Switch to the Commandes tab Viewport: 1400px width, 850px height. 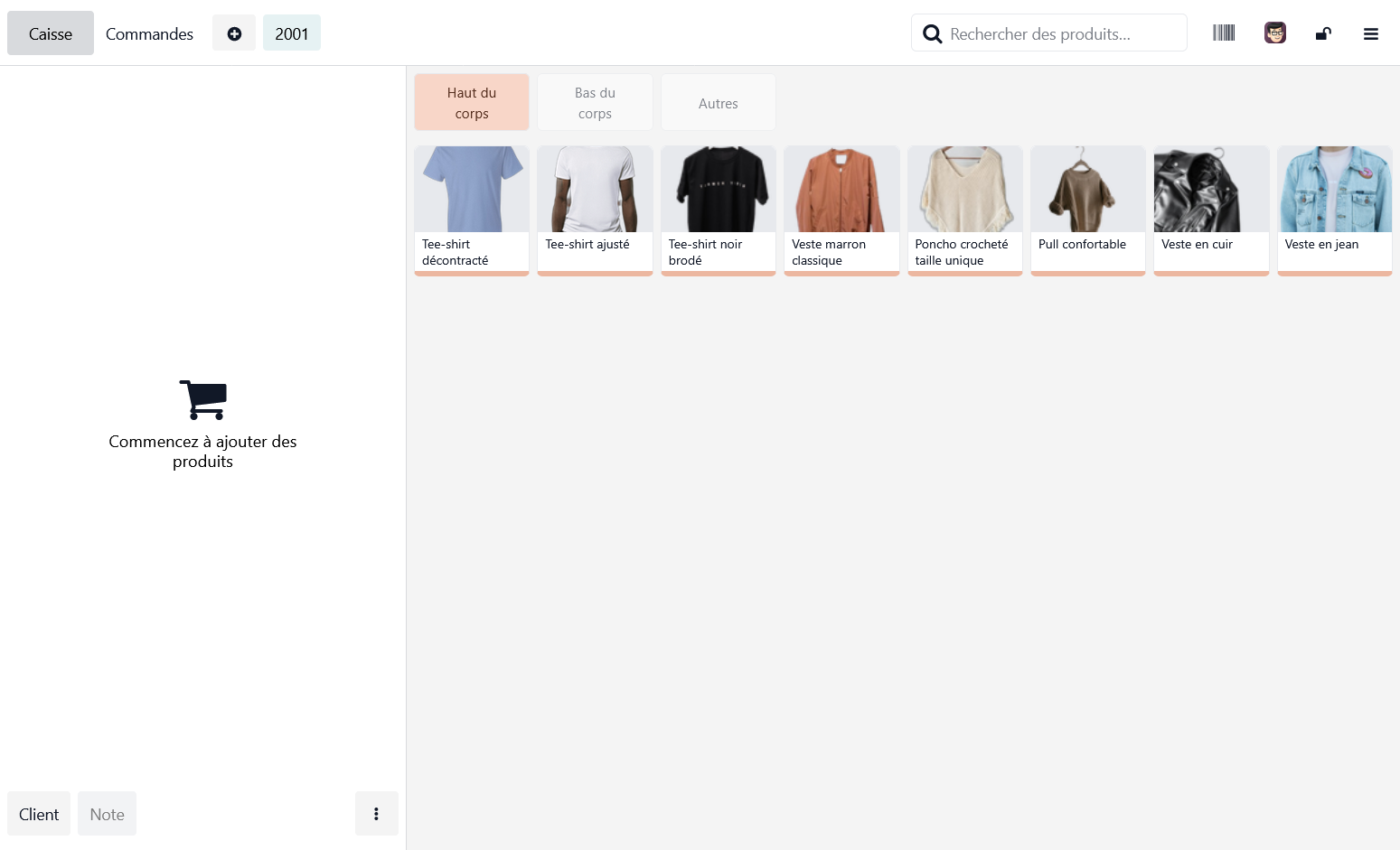[x=149, y=33]
